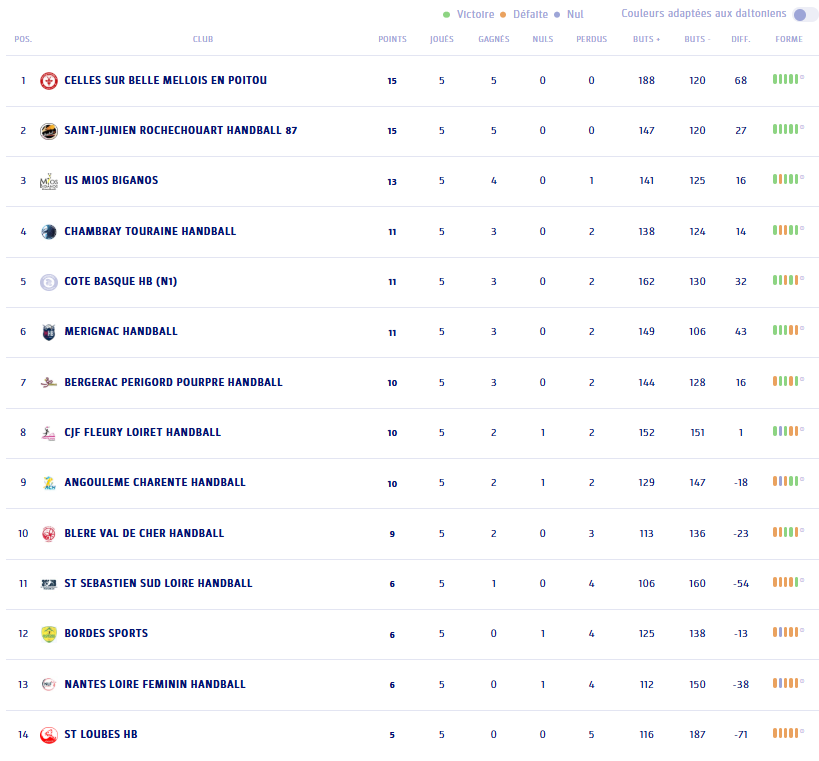Open the Cote Basque HB (N1) team link
819x761 pixels.
(x=120, y=282)
